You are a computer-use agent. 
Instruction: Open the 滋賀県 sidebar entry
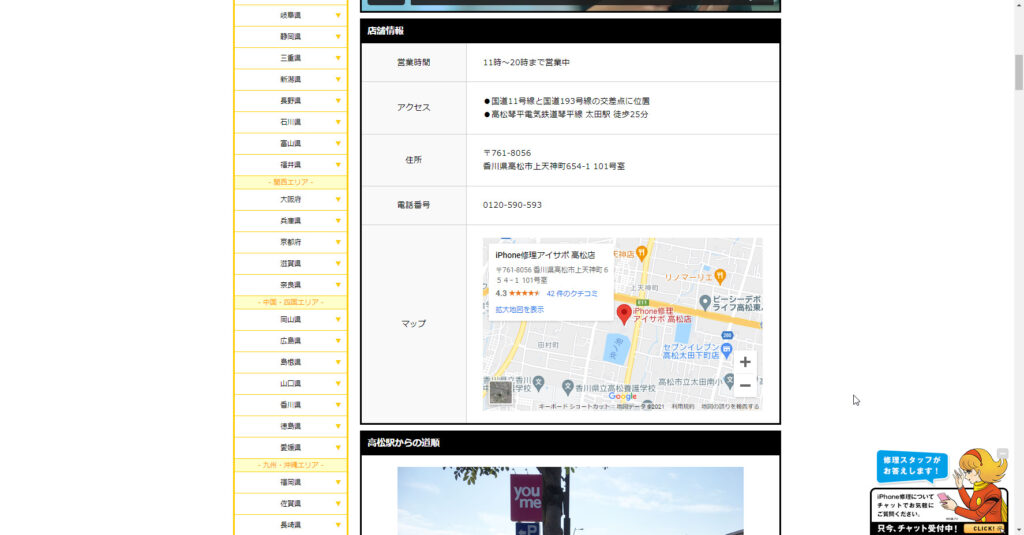coord(291,263)
